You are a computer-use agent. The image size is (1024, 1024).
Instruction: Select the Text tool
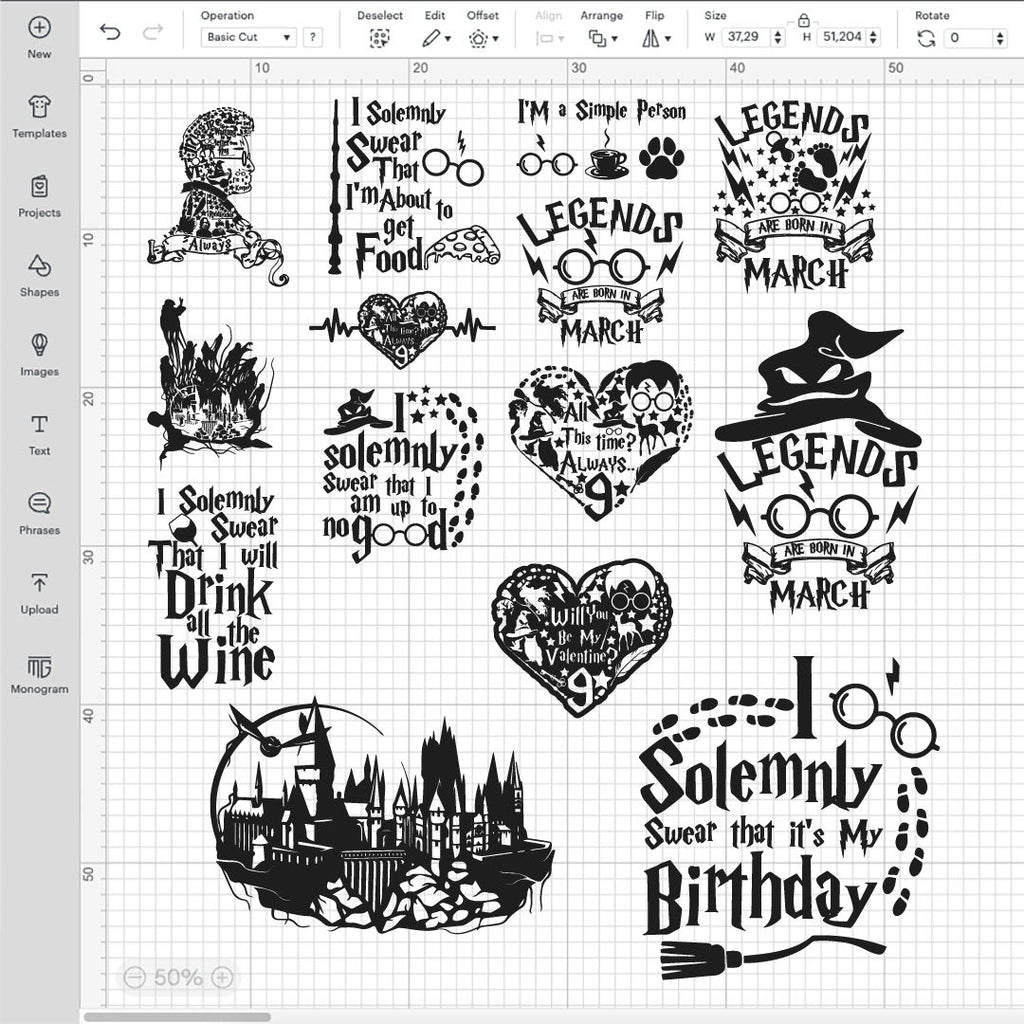pos(39,434)
